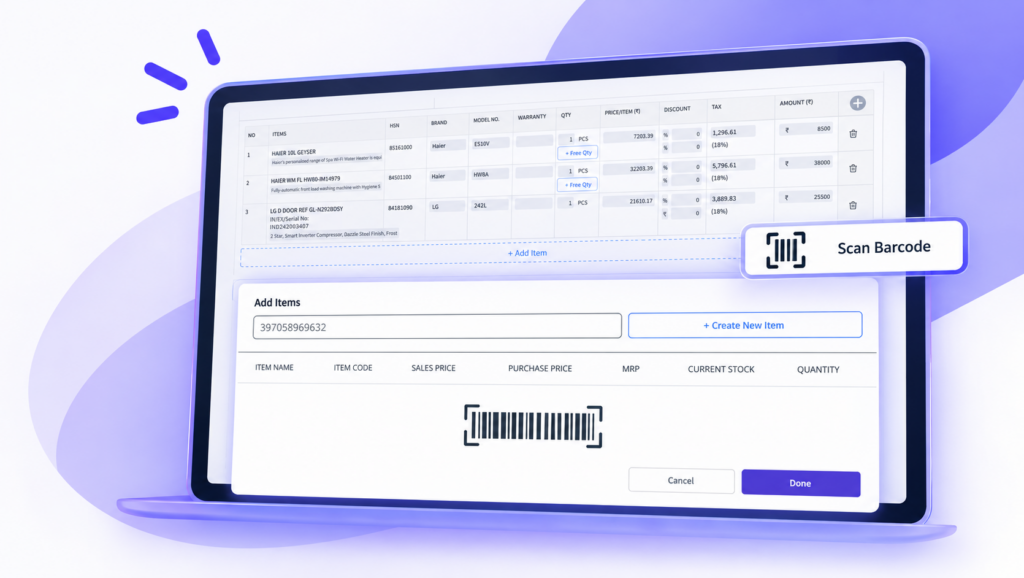Click HSN code 85161000
Image resolution: width=1024 pixels, height=578 pixels.
(x=400, y=148)
